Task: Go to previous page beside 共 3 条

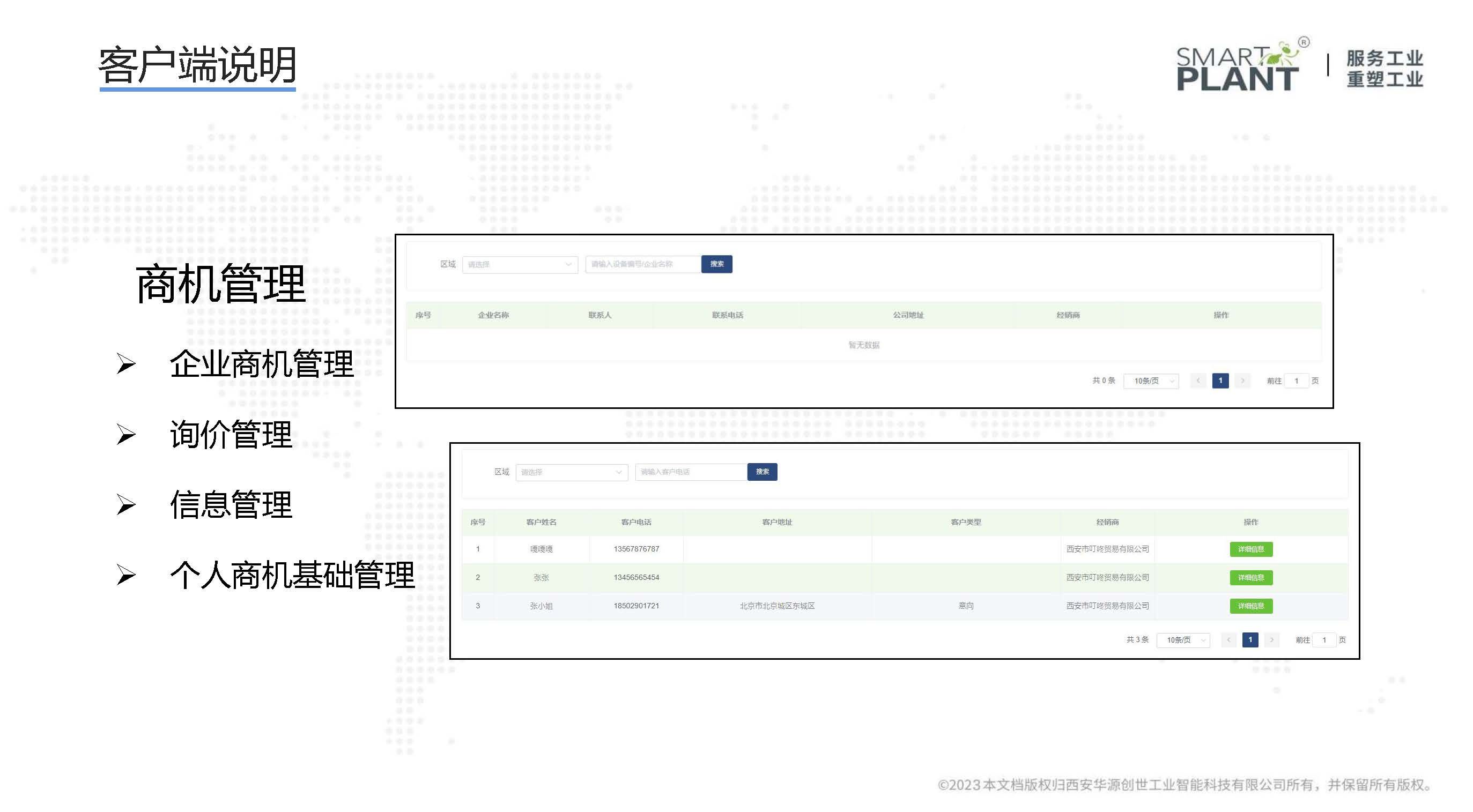Action: coord(1228,640)
